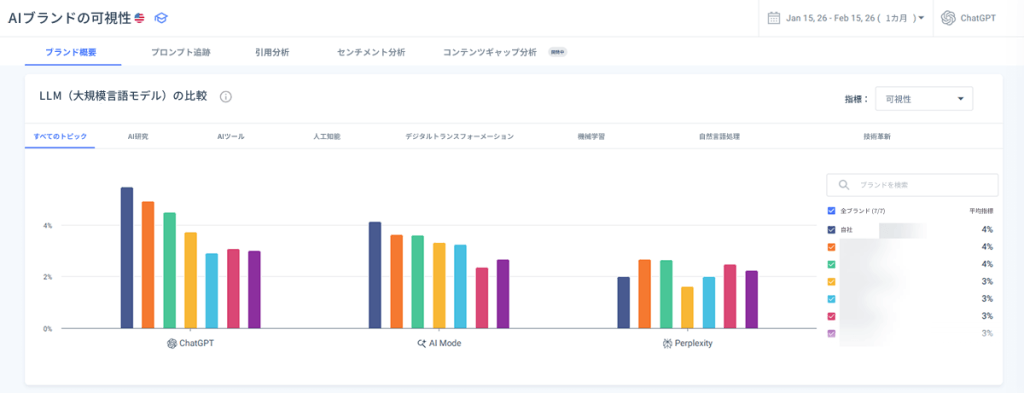Click the US flag icon beside the title

pyautogui.click(x=139, y=18)
